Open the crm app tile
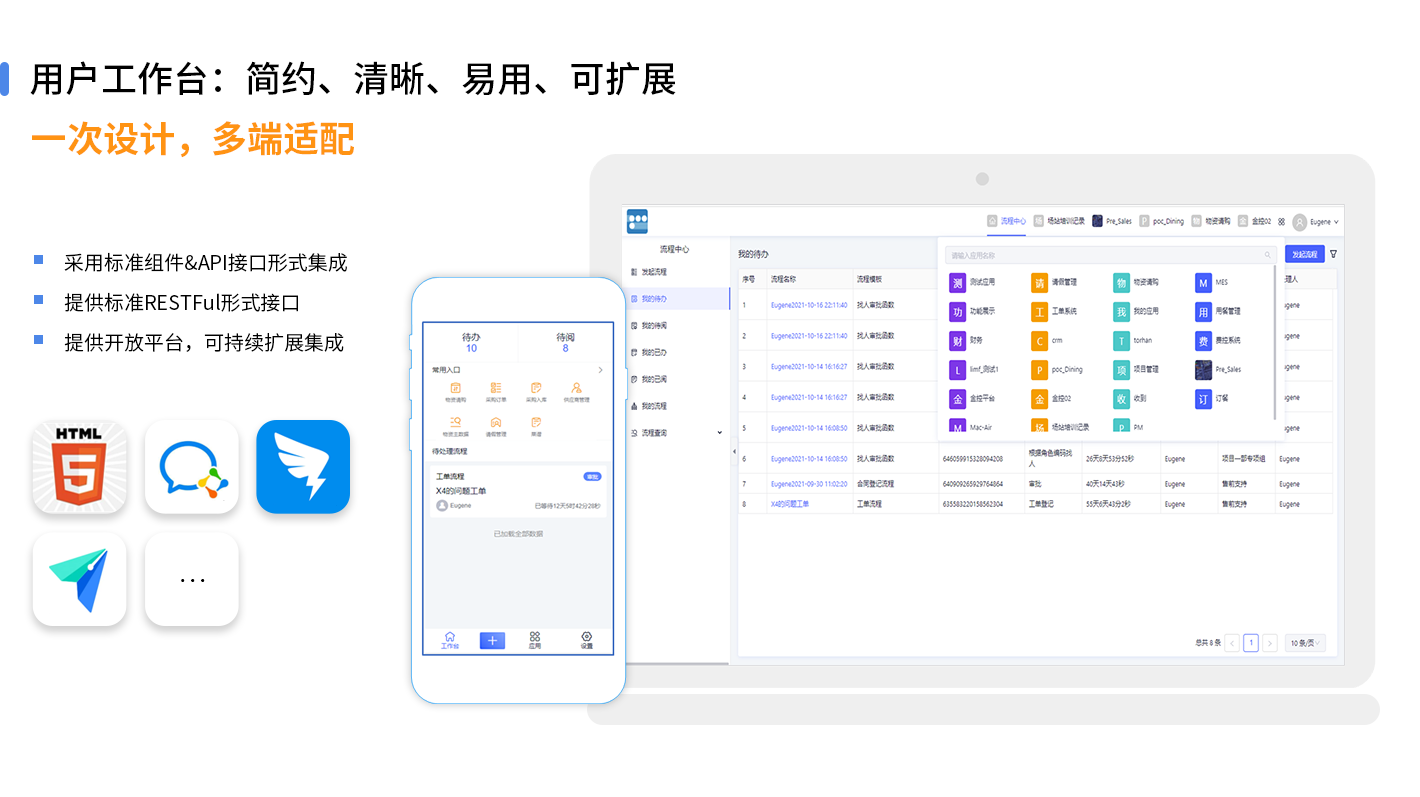 1048,341
